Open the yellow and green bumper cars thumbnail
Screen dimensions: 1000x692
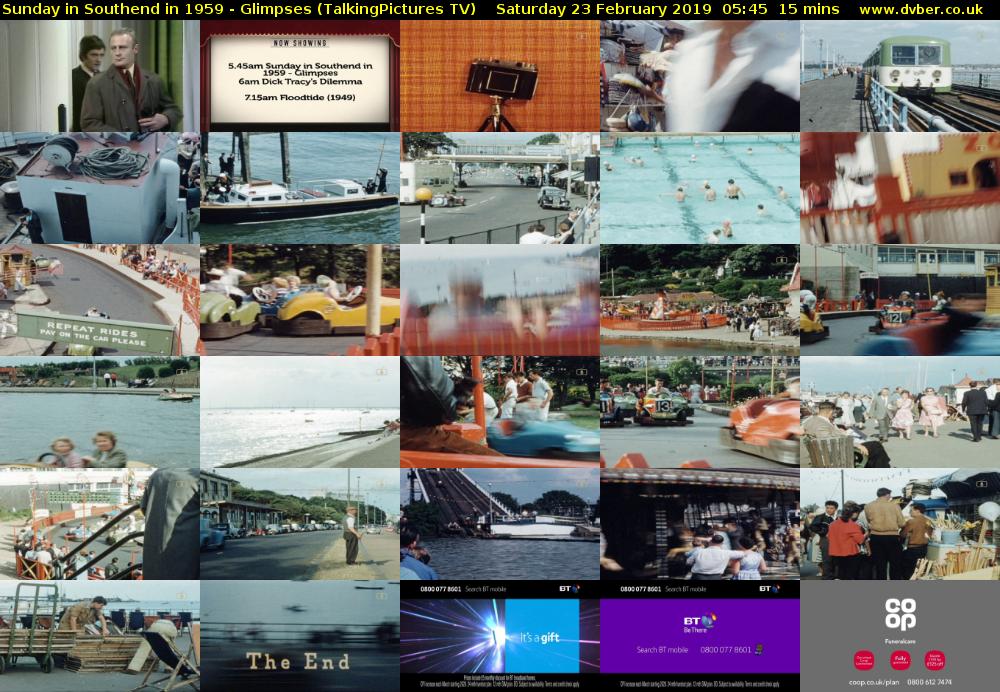300,300
